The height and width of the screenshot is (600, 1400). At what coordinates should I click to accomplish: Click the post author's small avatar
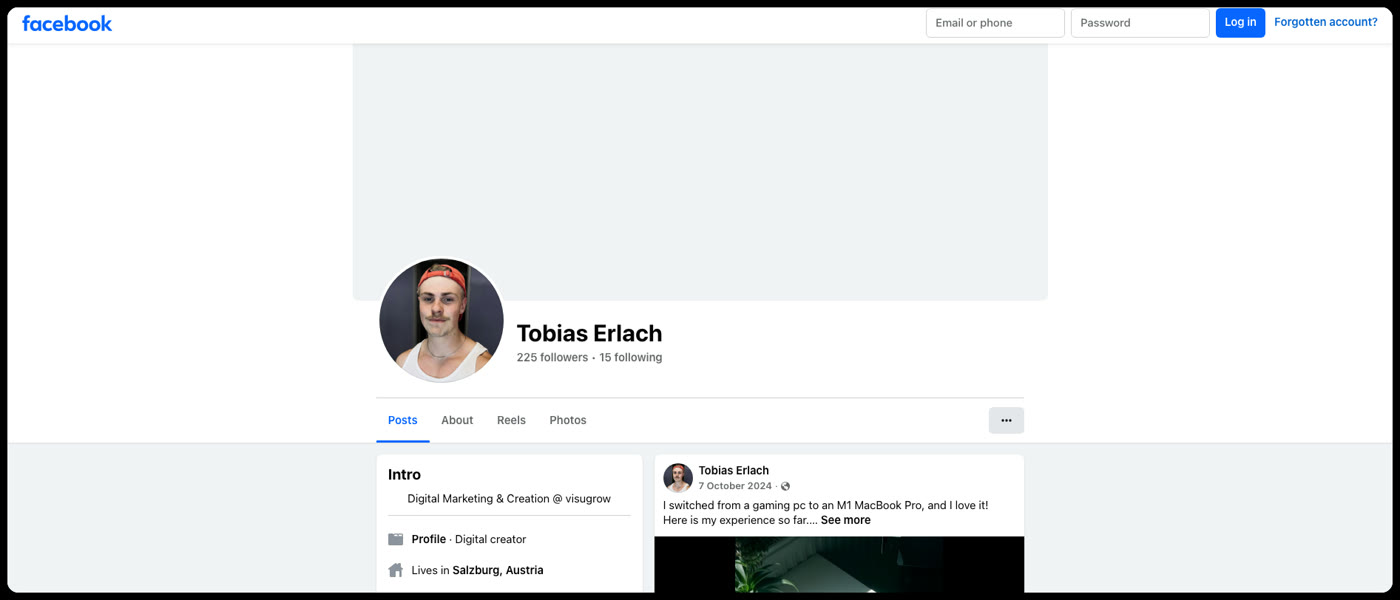678,478
